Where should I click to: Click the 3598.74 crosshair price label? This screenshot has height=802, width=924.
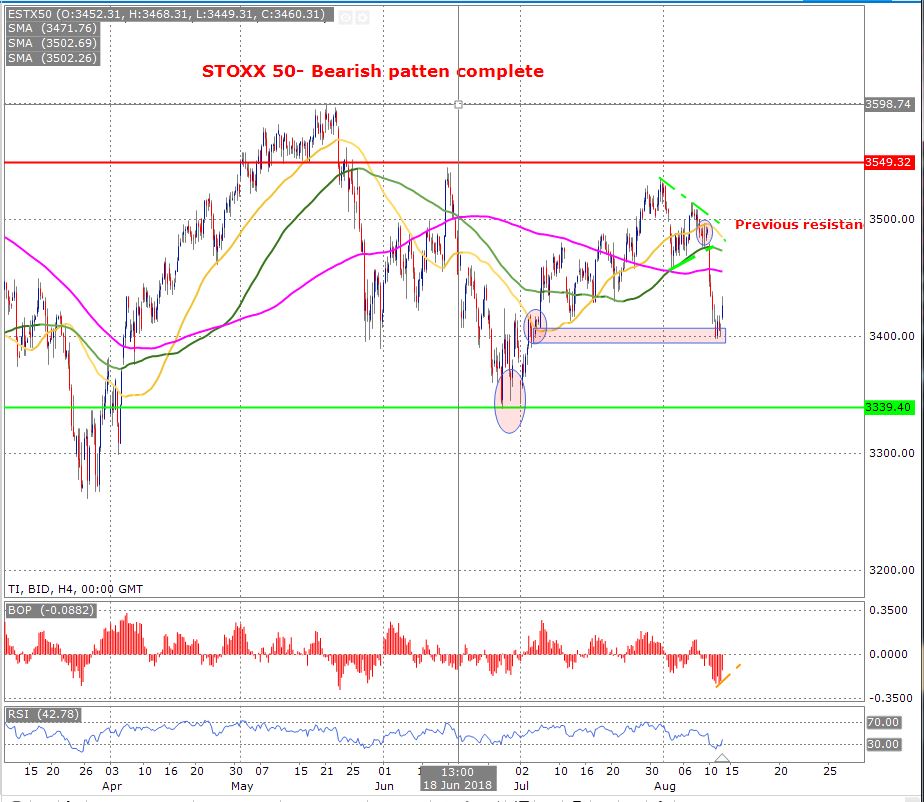point(888,104)
